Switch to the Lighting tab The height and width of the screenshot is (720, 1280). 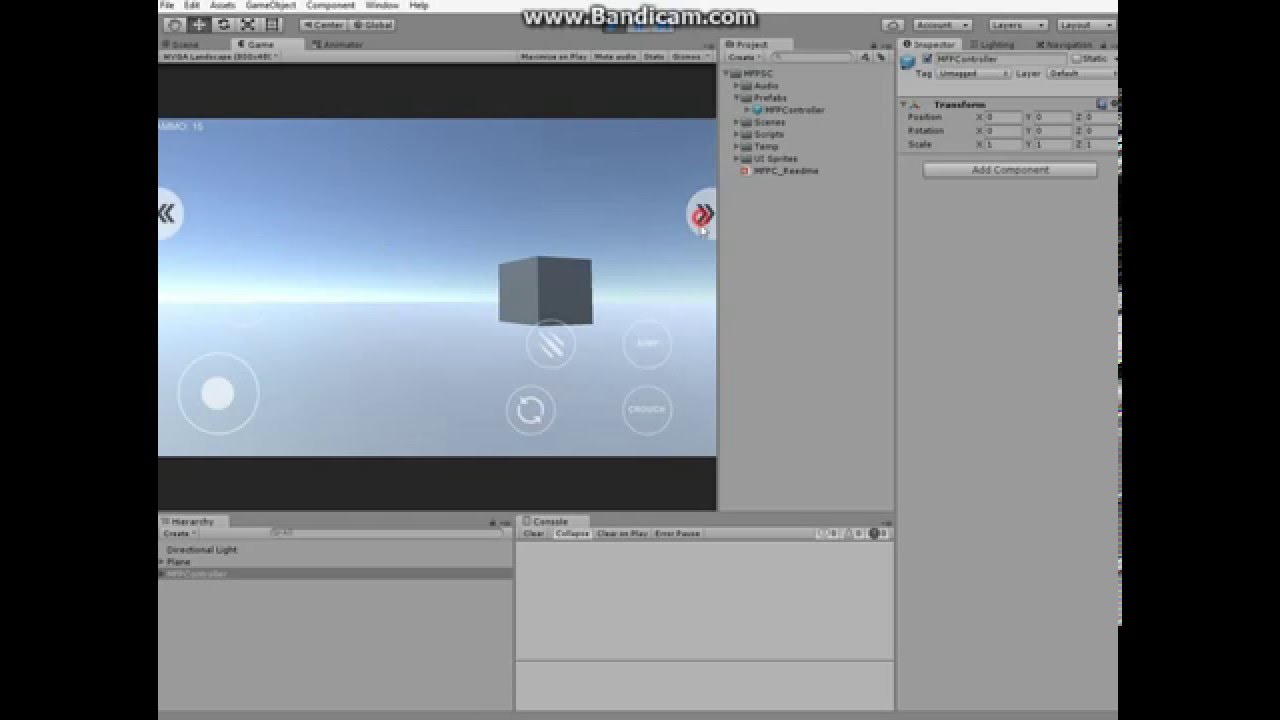tap(990, 45)
